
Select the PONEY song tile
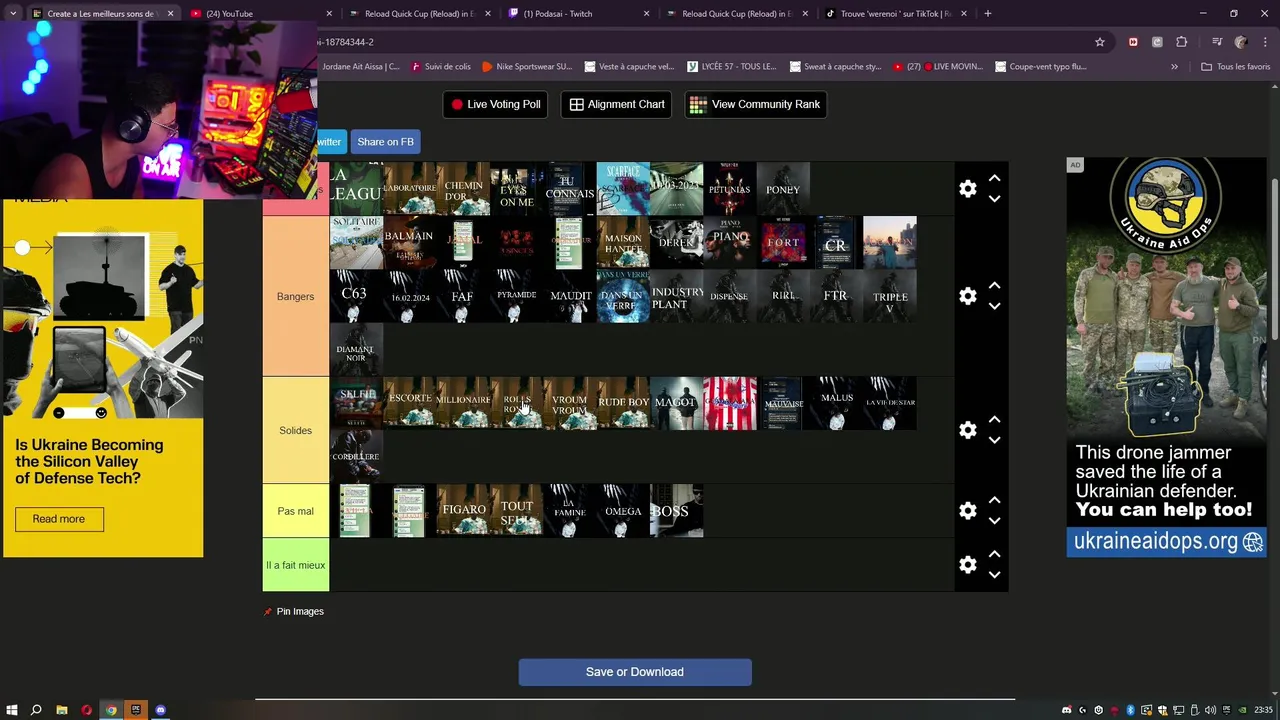tap(783, 189)
